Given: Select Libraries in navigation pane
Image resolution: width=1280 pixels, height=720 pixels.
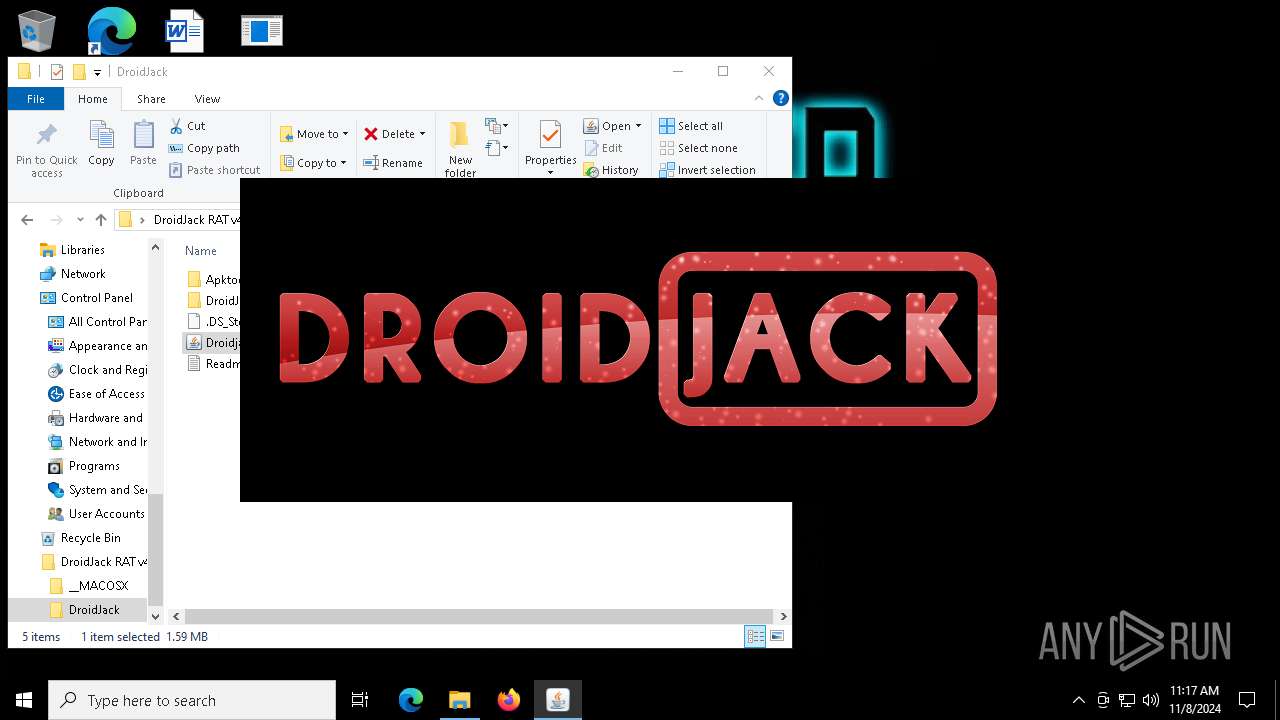Looking at the screenshot, I should click(x=82, y=250).
